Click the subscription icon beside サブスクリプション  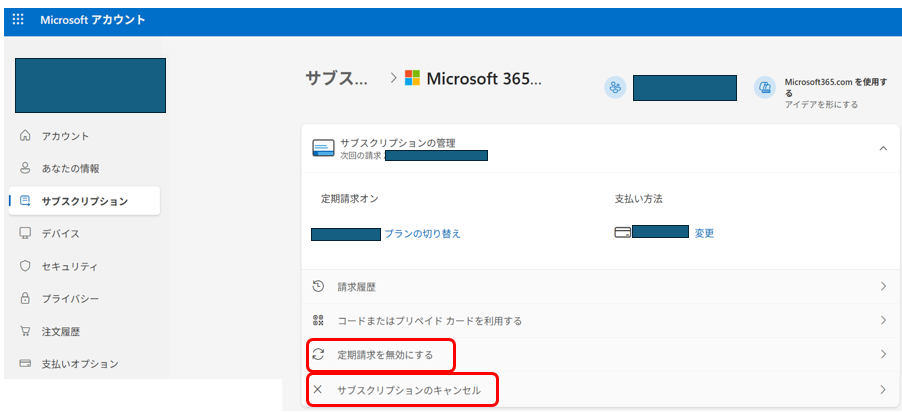[x=25, y=201]
